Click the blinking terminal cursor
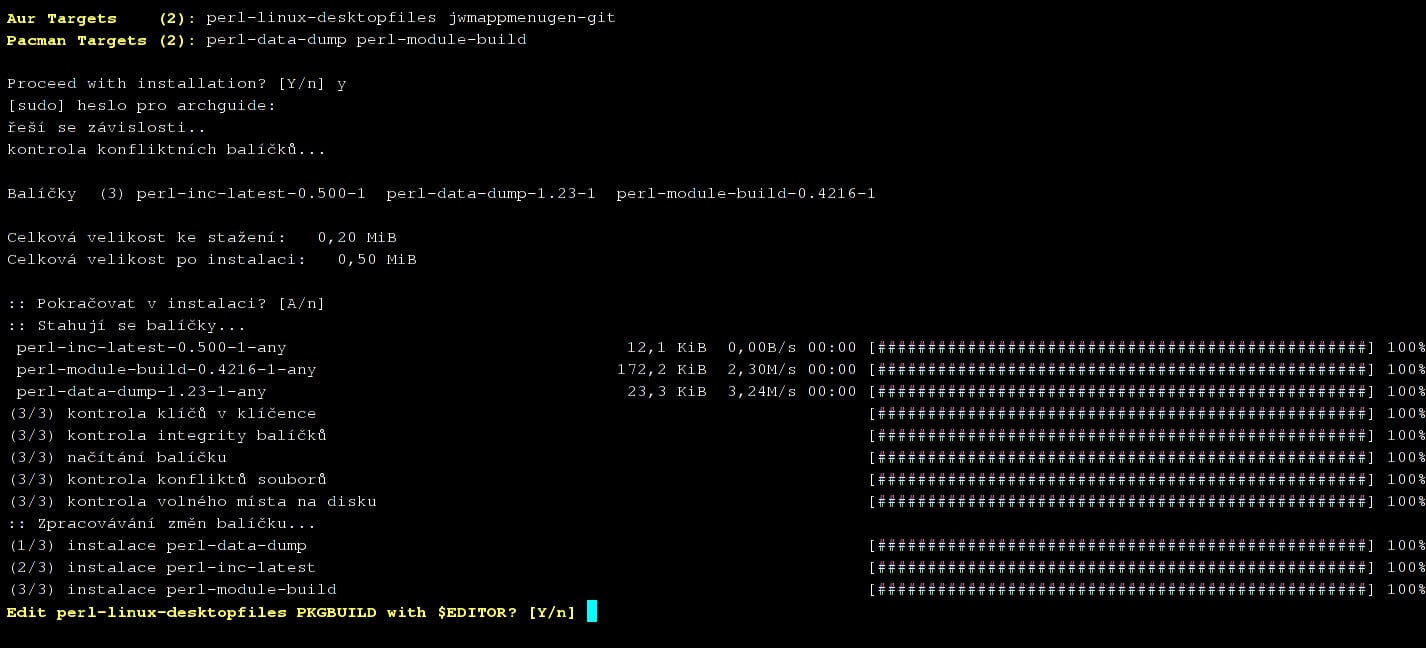Screen dimensions: 1426x648 point(590,611)
